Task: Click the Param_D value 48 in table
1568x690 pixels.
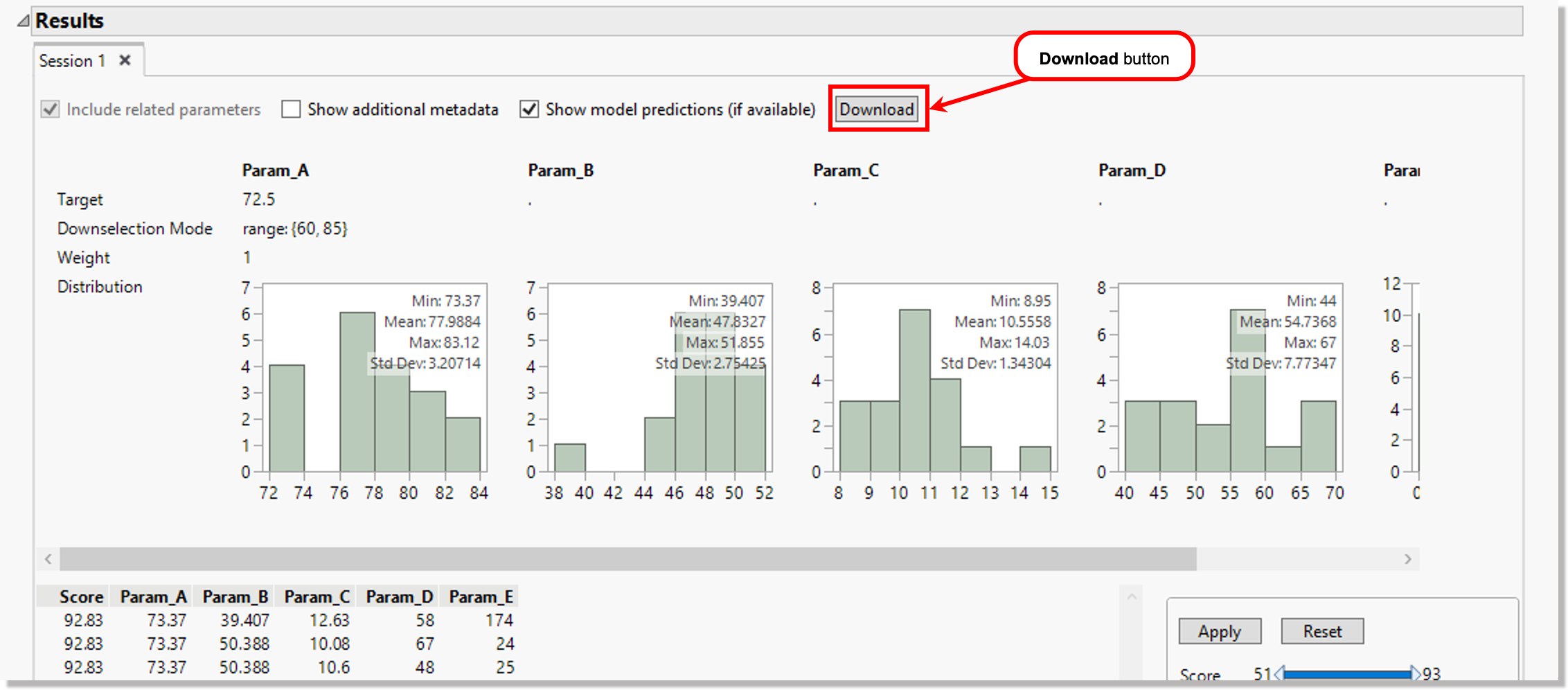Action: 425,667
